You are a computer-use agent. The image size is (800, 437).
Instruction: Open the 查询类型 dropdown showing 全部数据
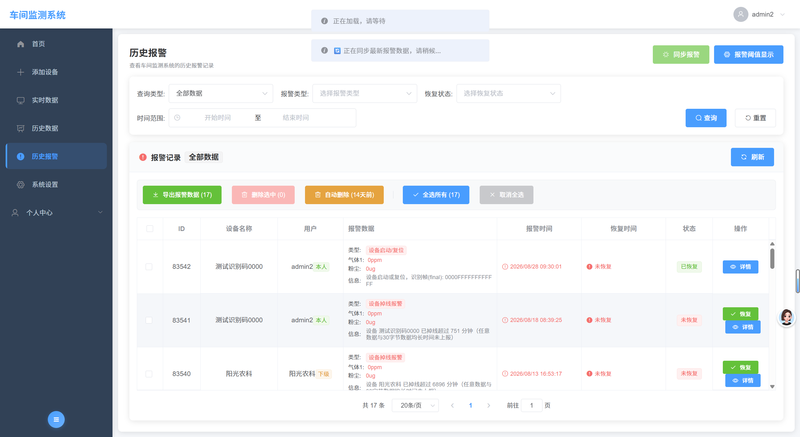(x=221, y=93)
